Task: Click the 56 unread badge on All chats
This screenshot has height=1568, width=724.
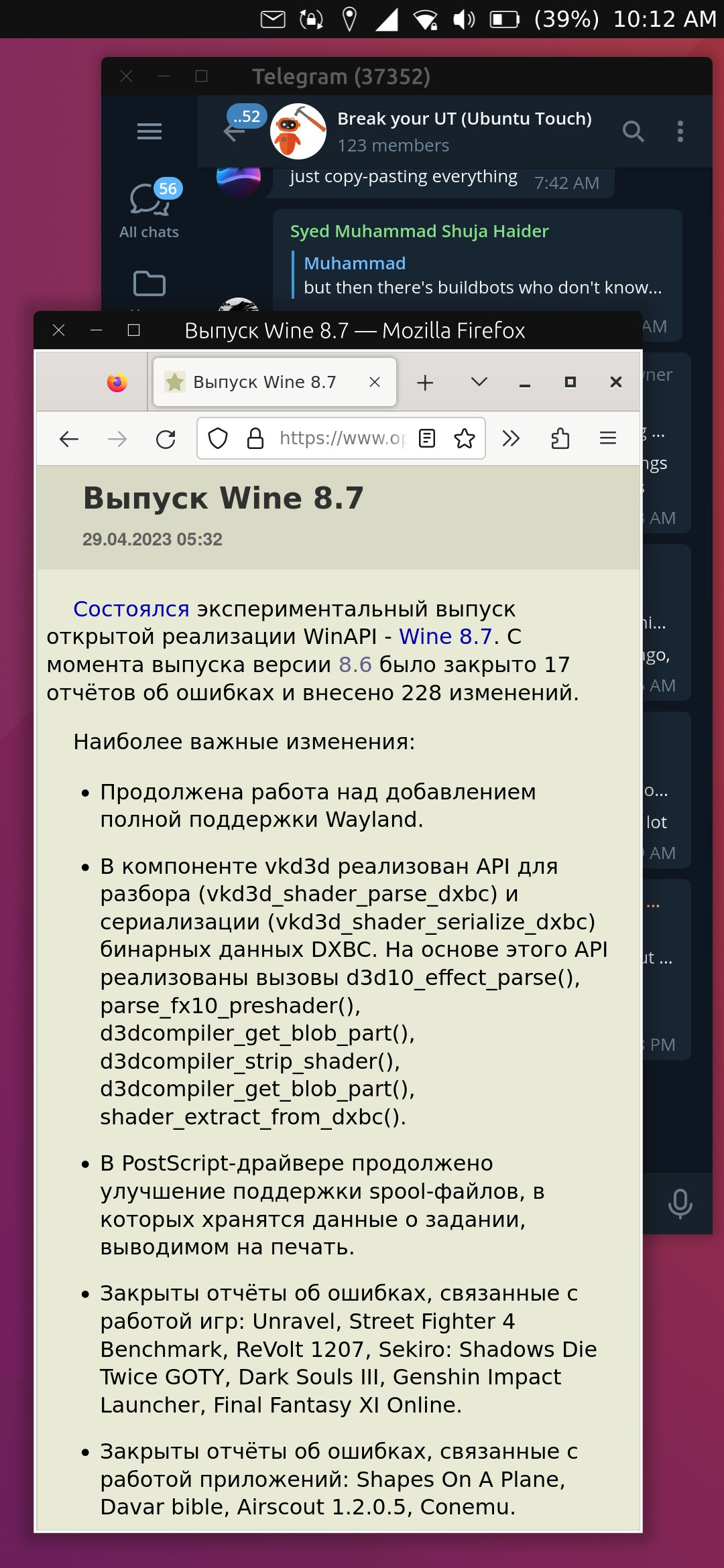Action: (168, 189)
